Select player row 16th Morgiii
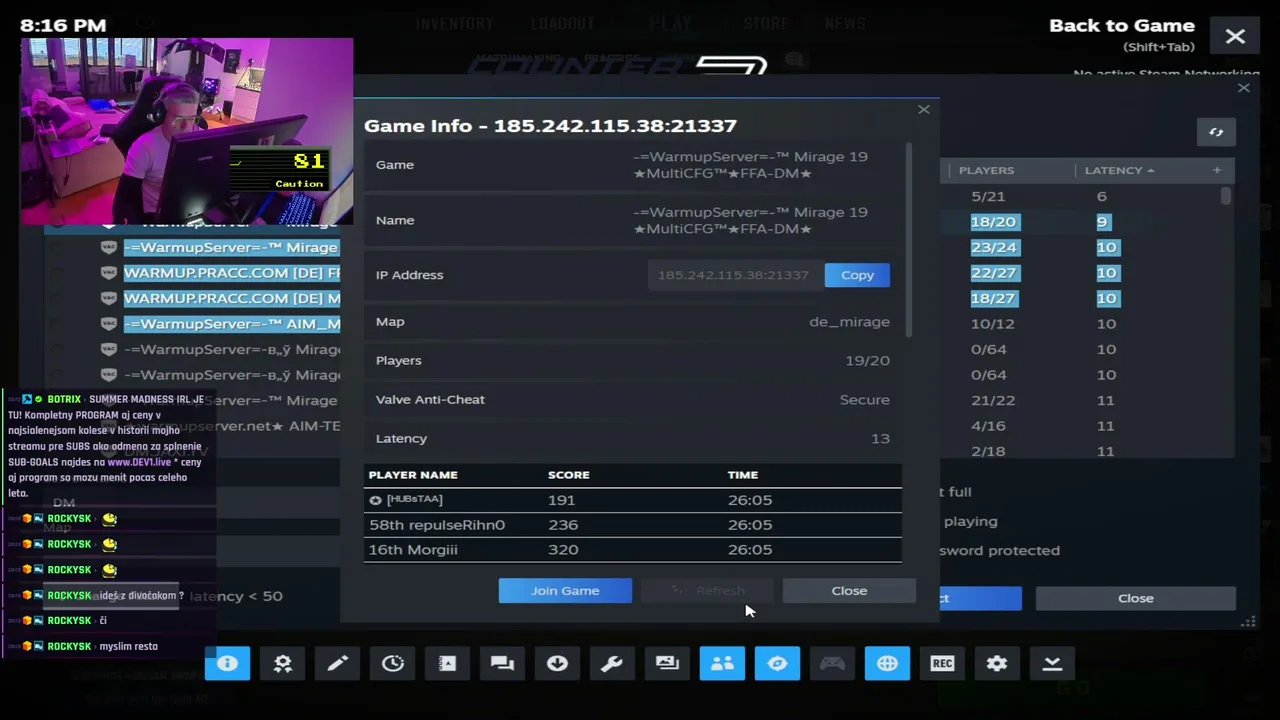The image size is (1280, 720). click(633, 550)
